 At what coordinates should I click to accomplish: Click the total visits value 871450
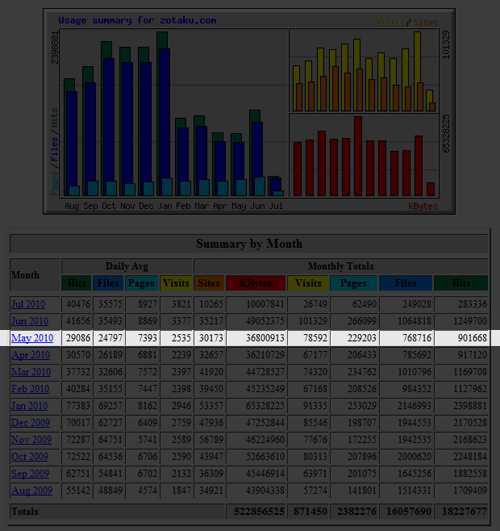tap(310, 511)
